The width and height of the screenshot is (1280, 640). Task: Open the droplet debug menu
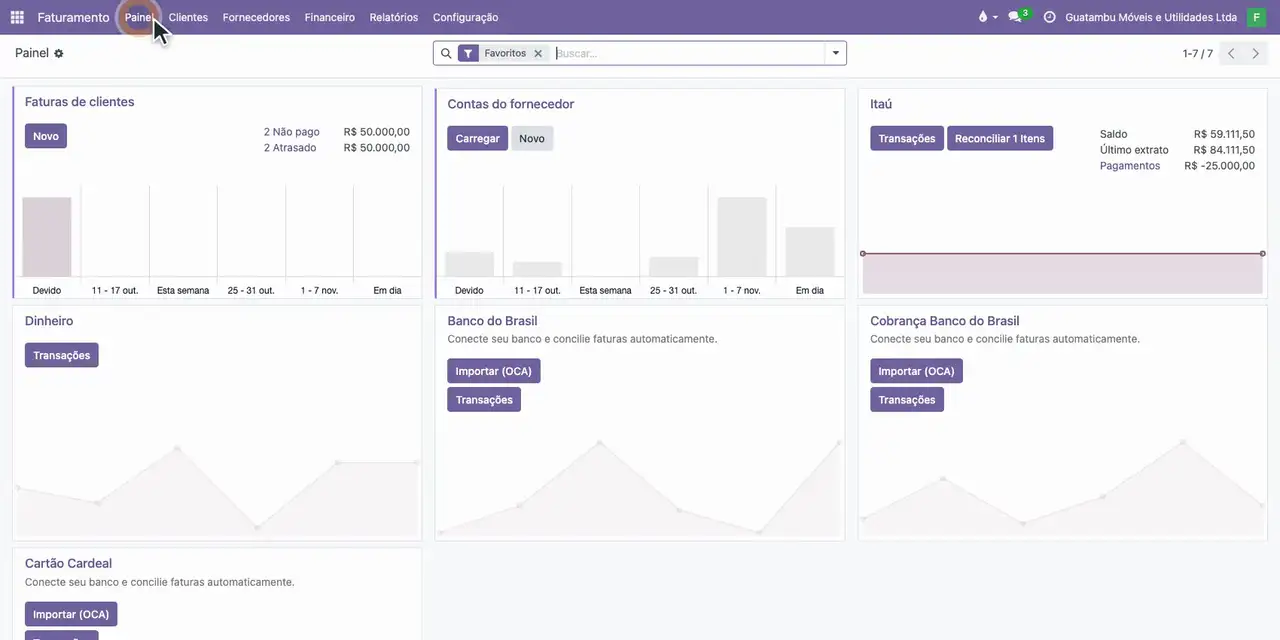(x=987, y=17)
